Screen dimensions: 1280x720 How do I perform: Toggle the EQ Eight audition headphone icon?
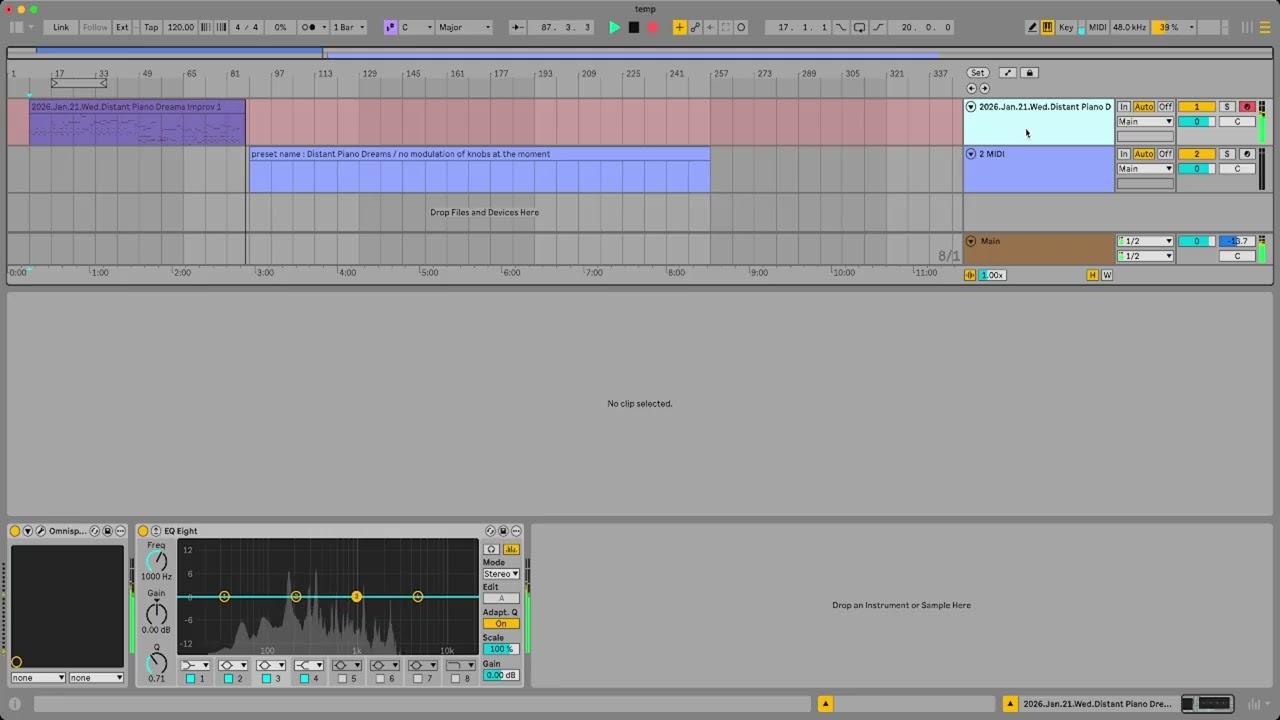(x=491, y=549)
